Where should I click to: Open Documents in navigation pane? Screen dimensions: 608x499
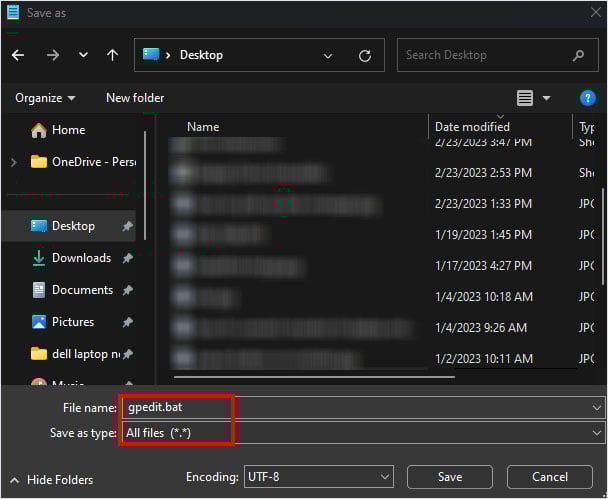[x=73, y=290]
